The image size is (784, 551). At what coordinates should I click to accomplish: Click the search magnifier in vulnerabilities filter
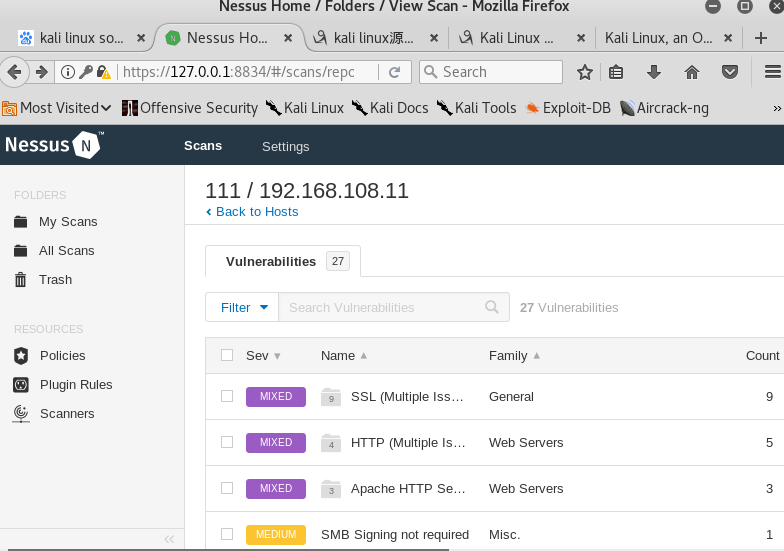[492, 307]
